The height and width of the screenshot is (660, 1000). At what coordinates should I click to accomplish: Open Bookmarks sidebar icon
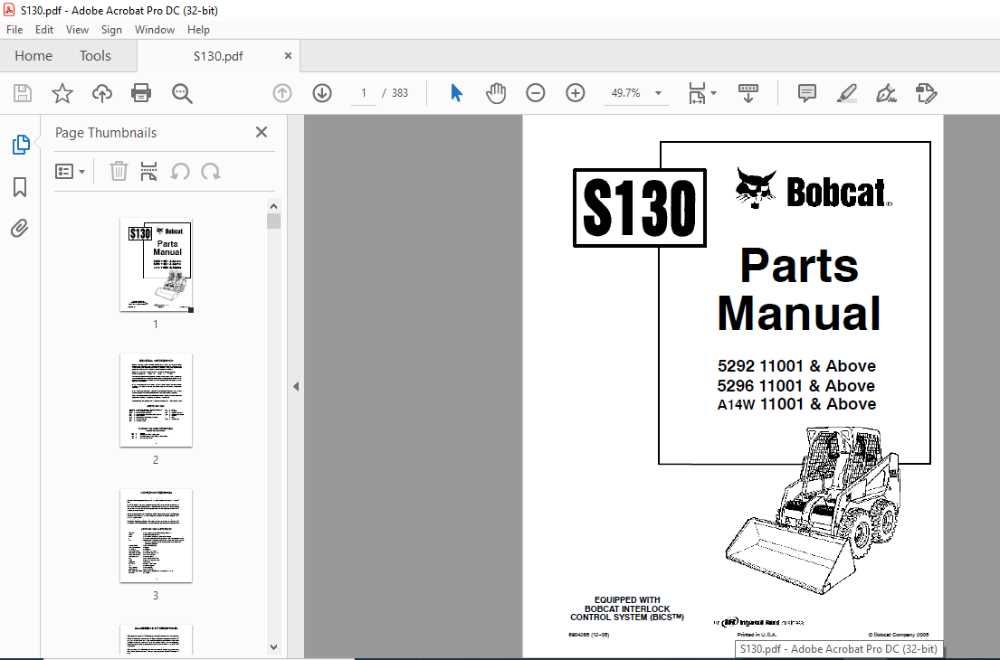20,187
